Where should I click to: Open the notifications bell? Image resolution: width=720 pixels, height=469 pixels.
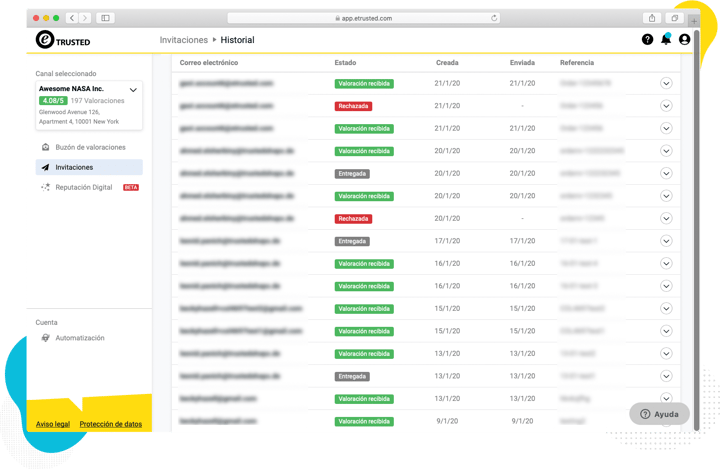click(666, 39)
